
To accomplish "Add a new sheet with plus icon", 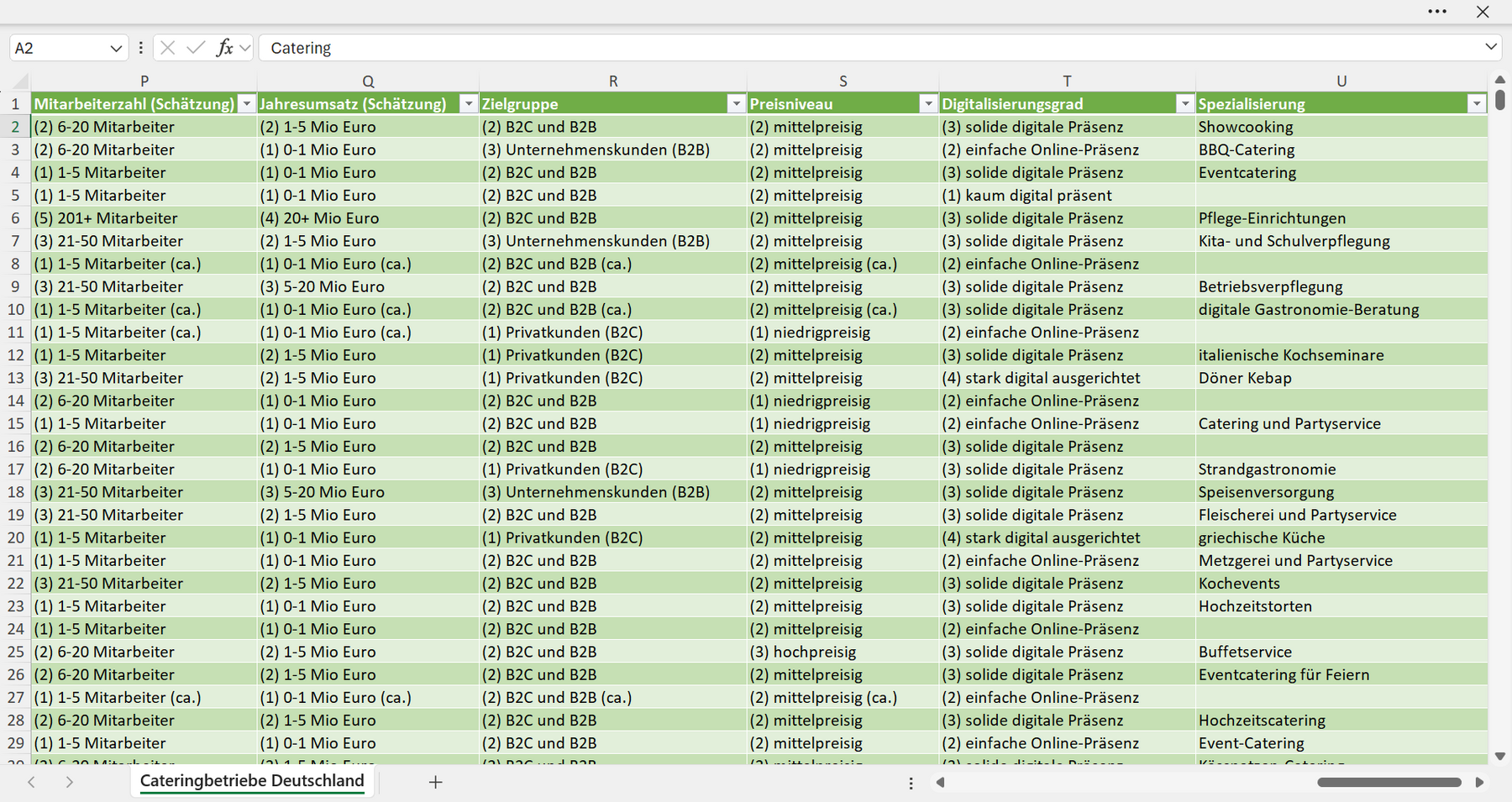I will 435,782.
